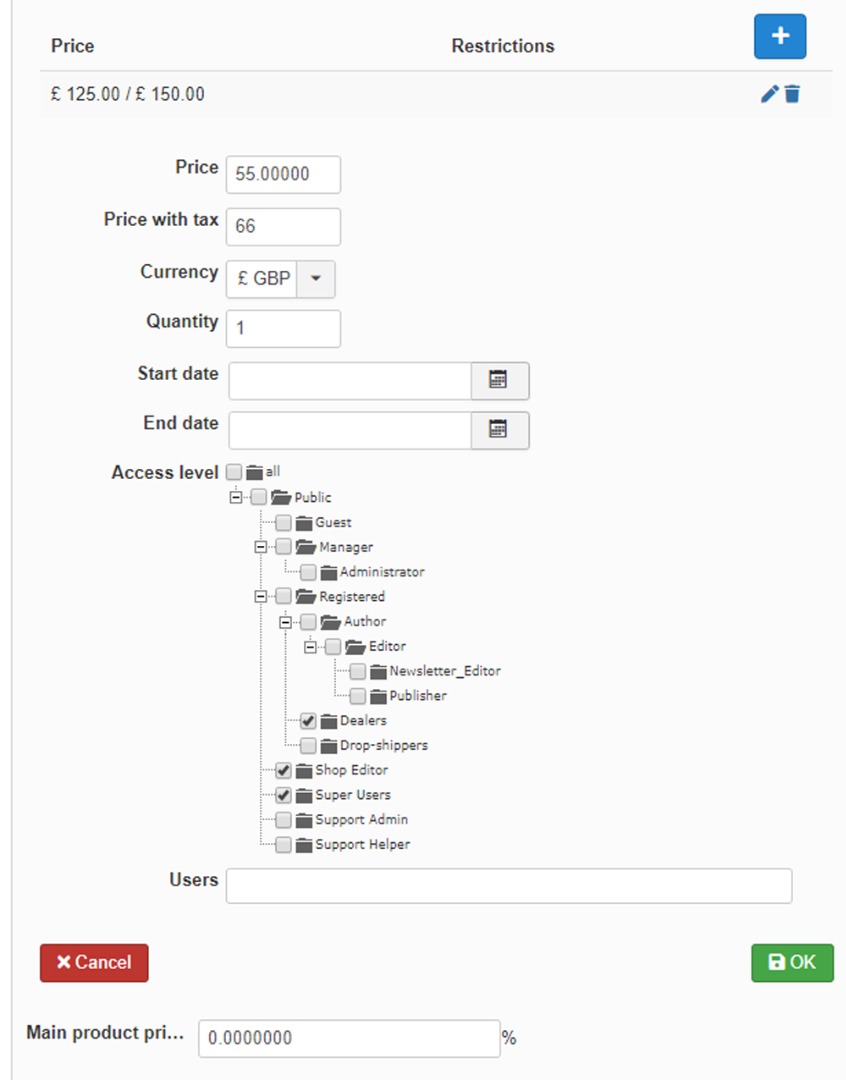Click the Guest folder icon
This screenshot has width=846, height=1080.
coord(304,523)
